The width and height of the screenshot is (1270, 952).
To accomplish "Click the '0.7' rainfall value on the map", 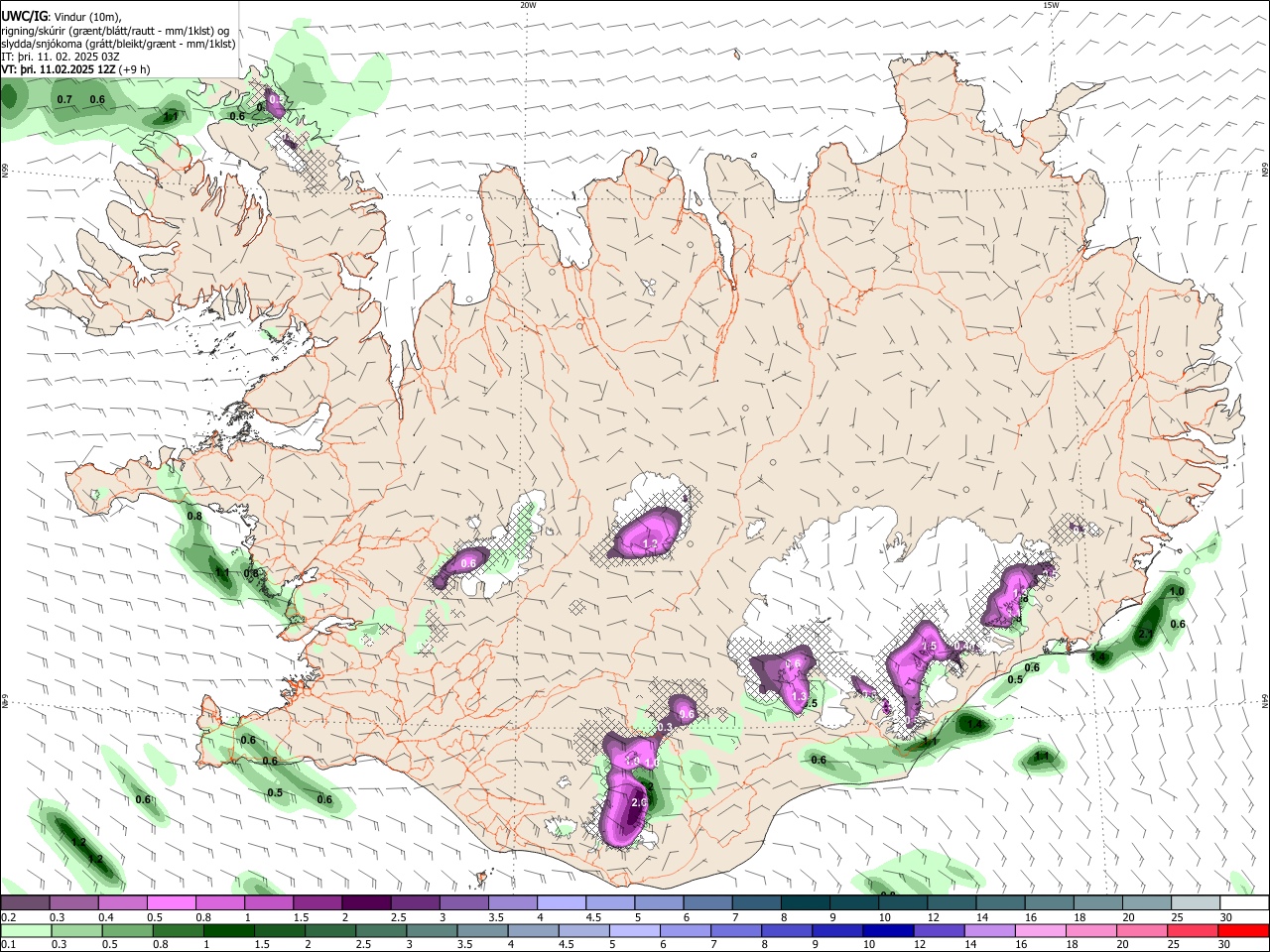I will 64,99.
